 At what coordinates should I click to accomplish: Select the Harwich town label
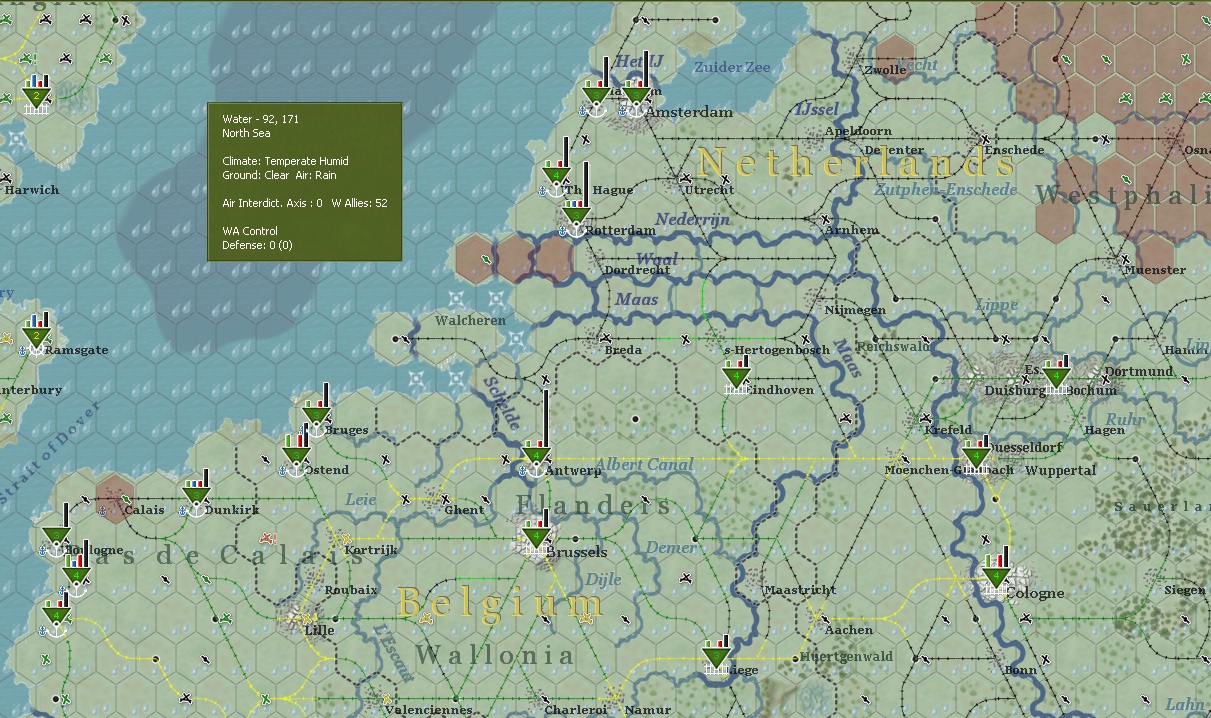pos(32,190)
